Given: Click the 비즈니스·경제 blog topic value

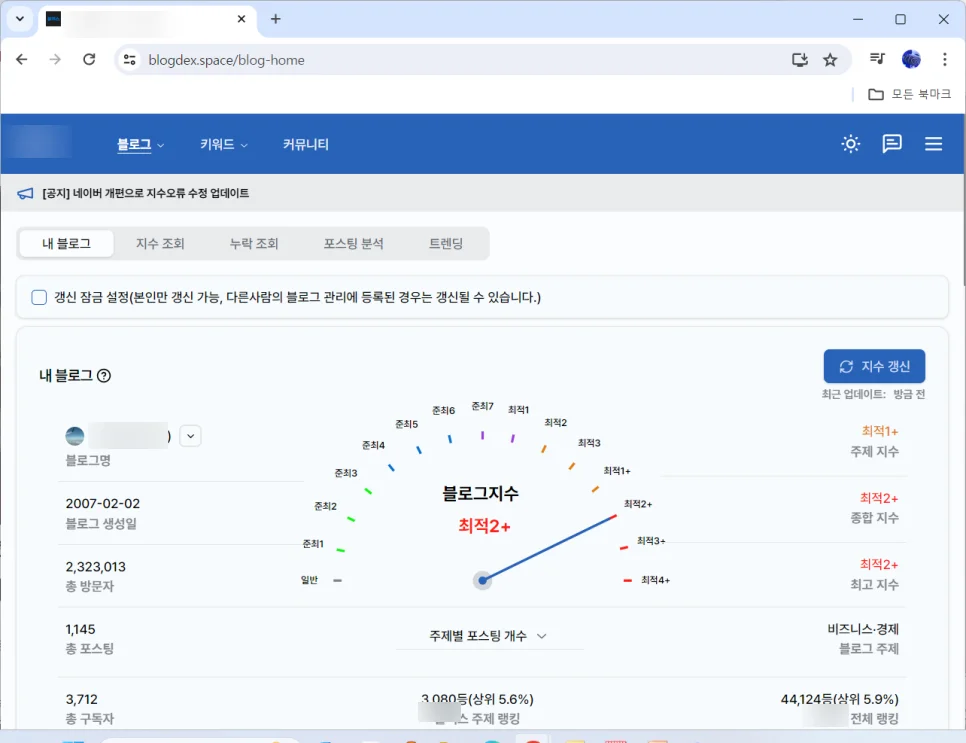Looking at the screenshot, I should 863,629.
